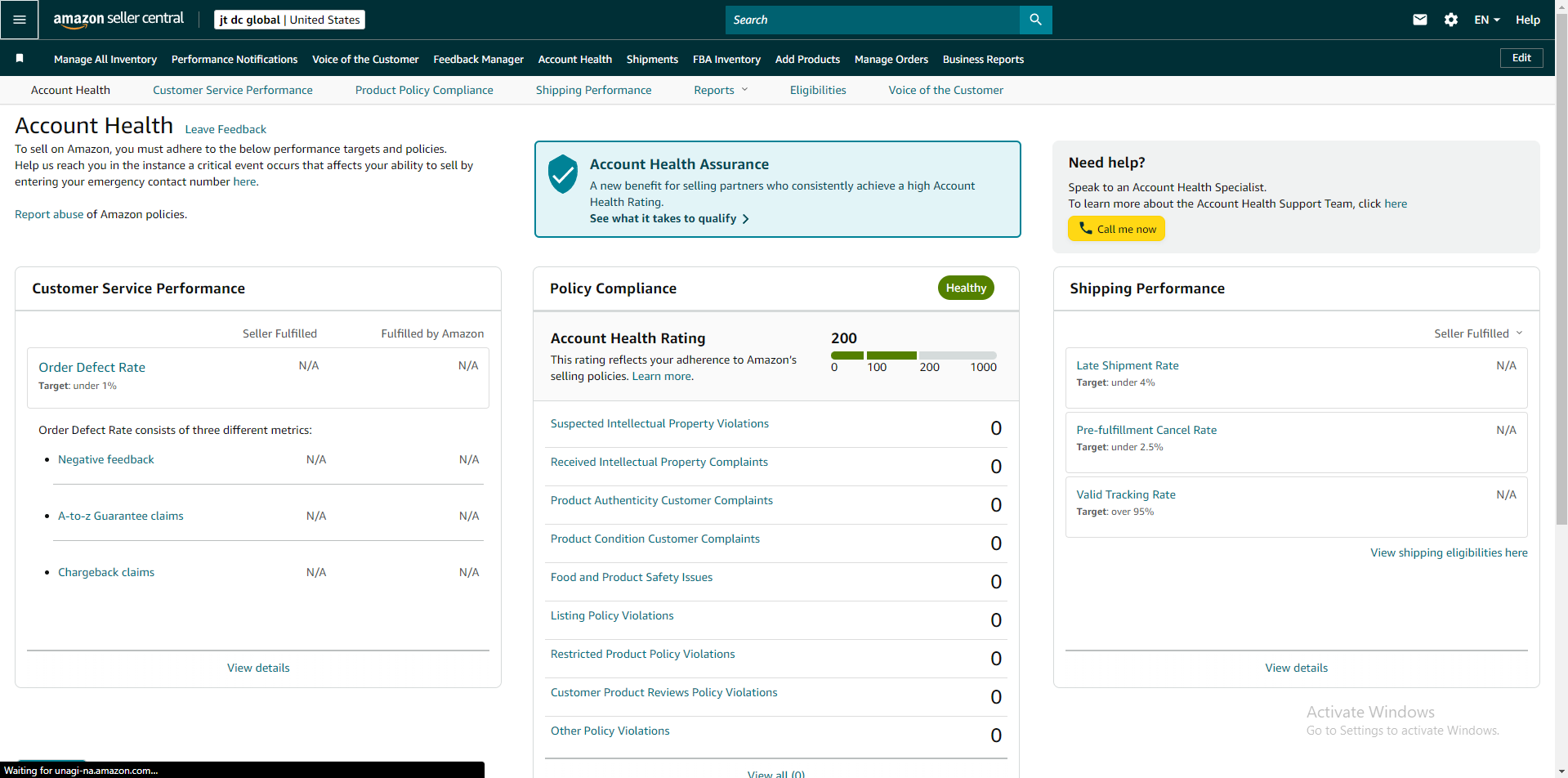Click the Account Health Assurance shield icon
This screenshot has width=1568, height=778.
[563, 173]
